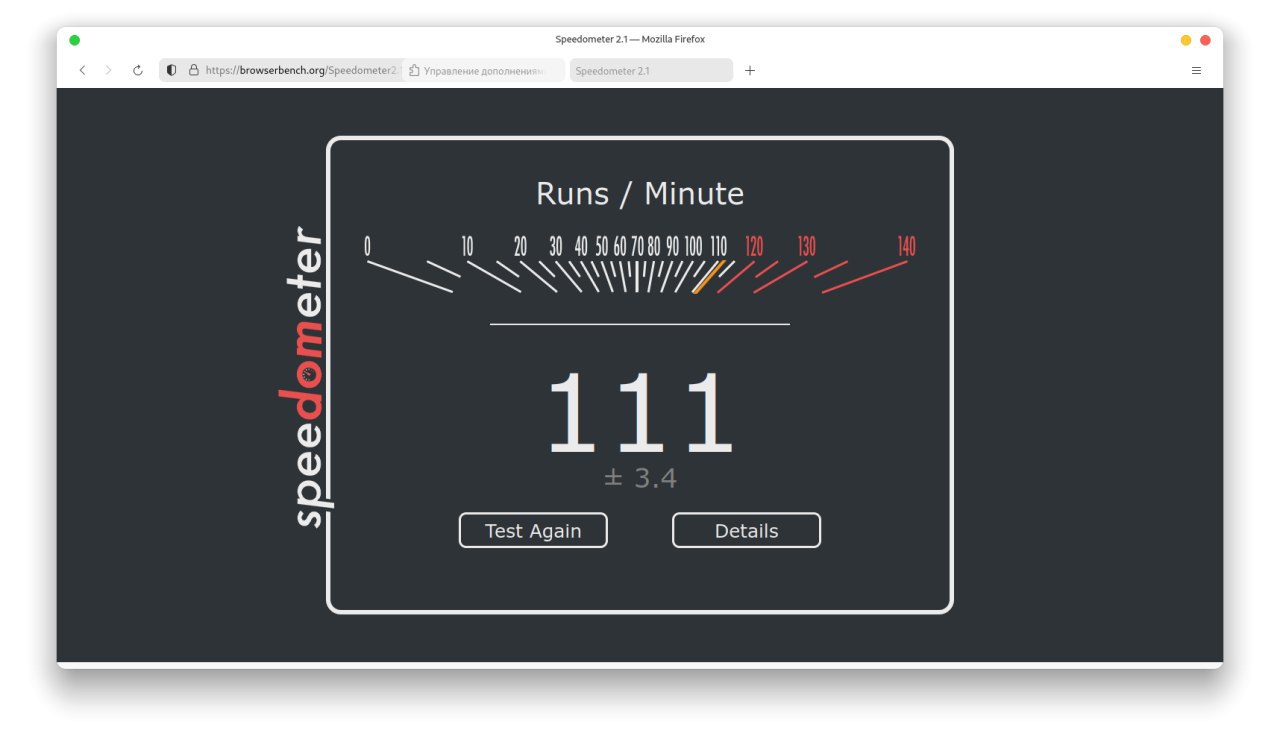Click the Runs / Minute heading
The width and height of the screenshot is (1280, 733).
pos(640,193)
